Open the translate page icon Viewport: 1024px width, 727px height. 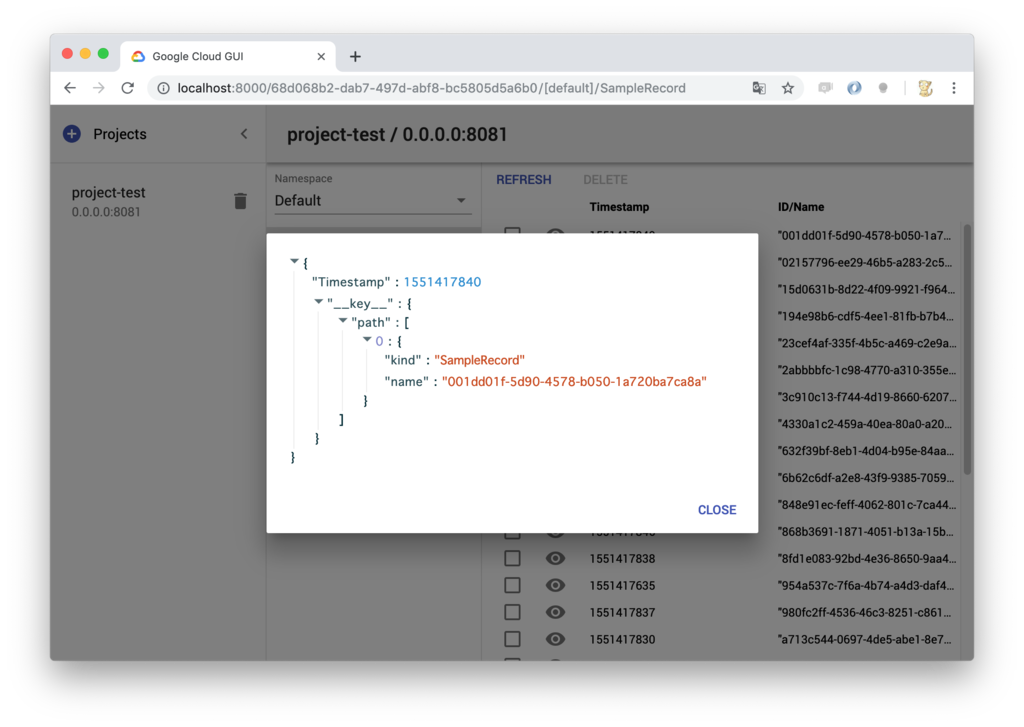759,88
